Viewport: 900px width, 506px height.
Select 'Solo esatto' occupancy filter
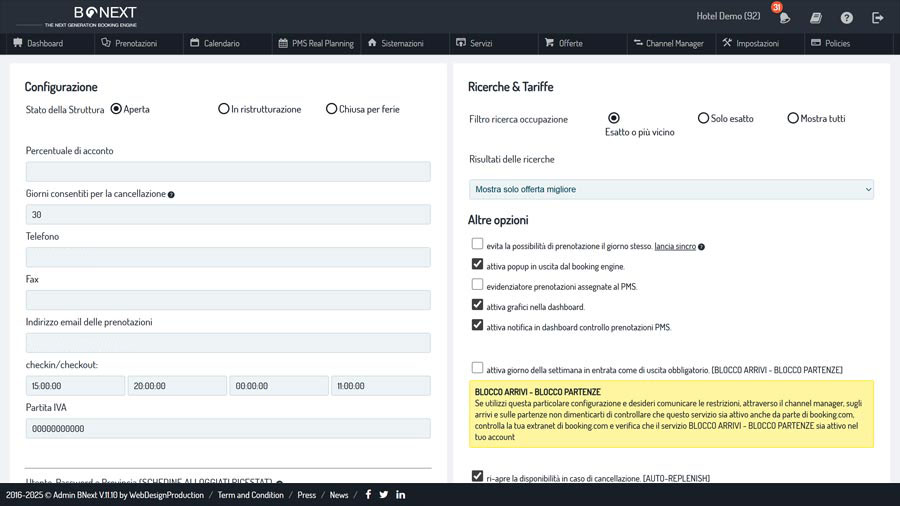tap(703, 118)
